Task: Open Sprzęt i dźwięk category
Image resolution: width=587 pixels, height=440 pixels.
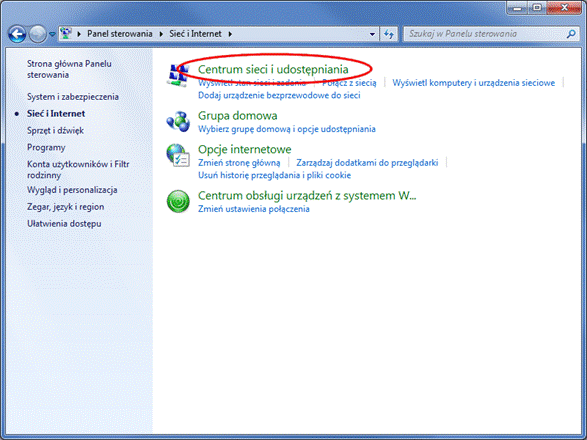Action: (x=55, y=130)
